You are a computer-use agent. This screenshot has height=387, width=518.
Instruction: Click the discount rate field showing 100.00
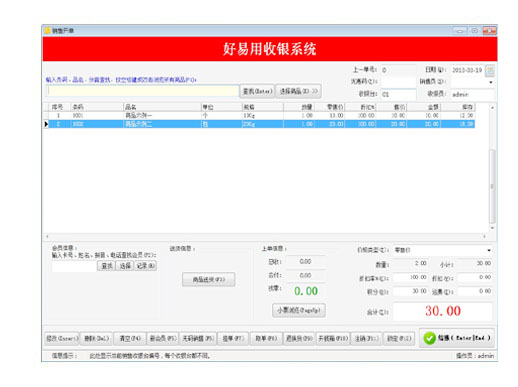411,277
